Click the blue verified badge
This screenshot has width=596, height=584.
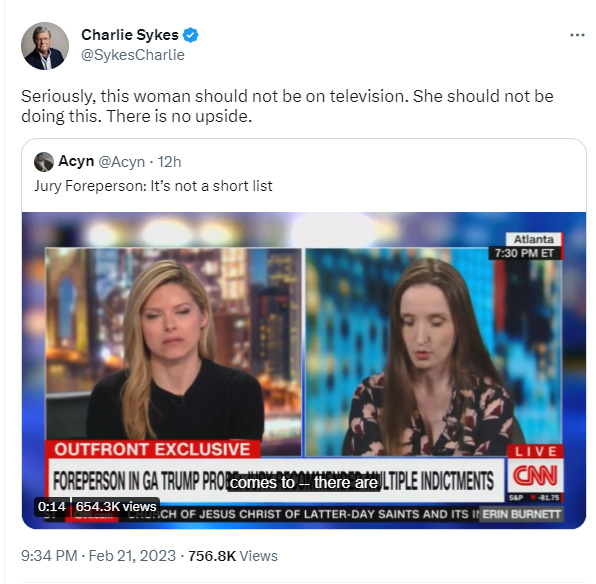[190, 35]
